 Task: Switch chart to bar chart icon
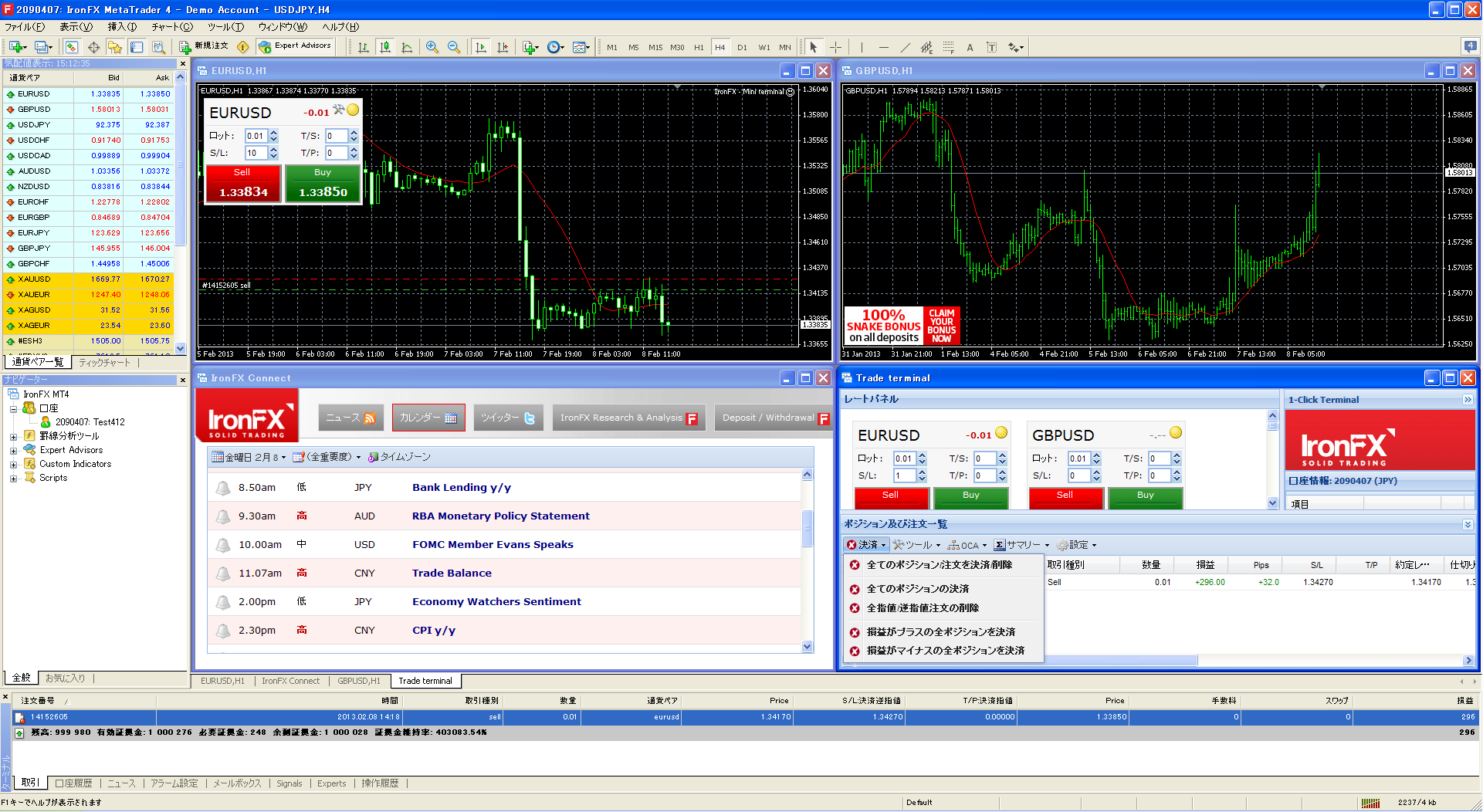[364, 47]
